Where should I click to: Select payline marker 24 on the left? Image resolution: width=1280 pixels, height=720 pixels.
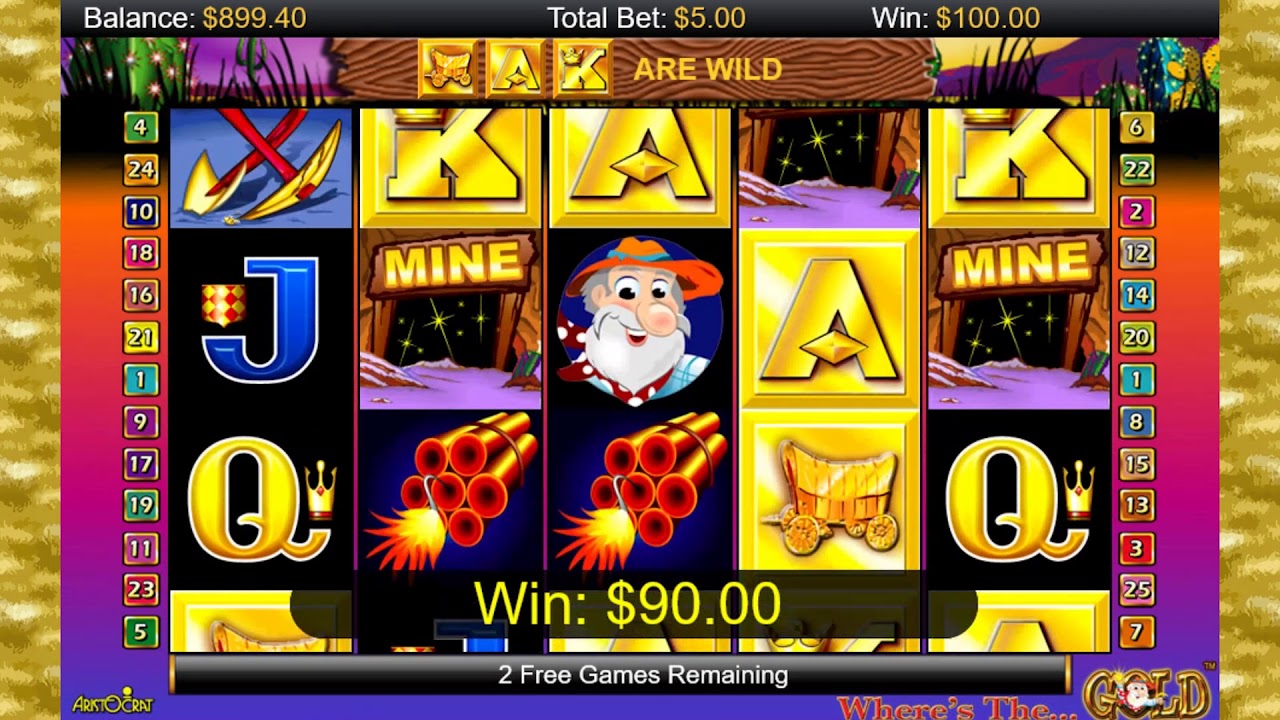pyautogui.click(x=141, y=170)
